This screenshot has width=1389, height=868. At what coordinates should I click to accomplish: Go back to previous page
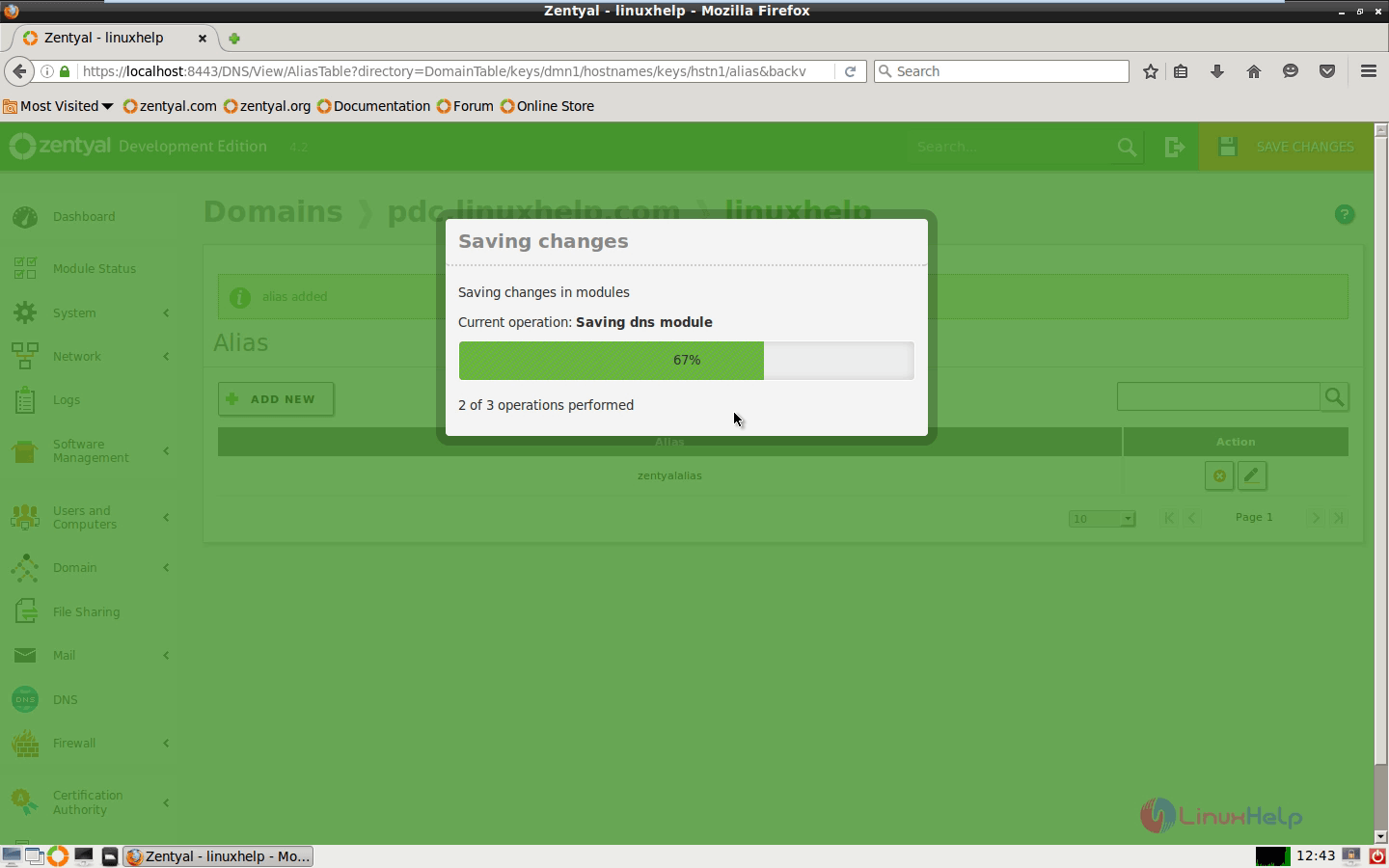coord(19,71)
